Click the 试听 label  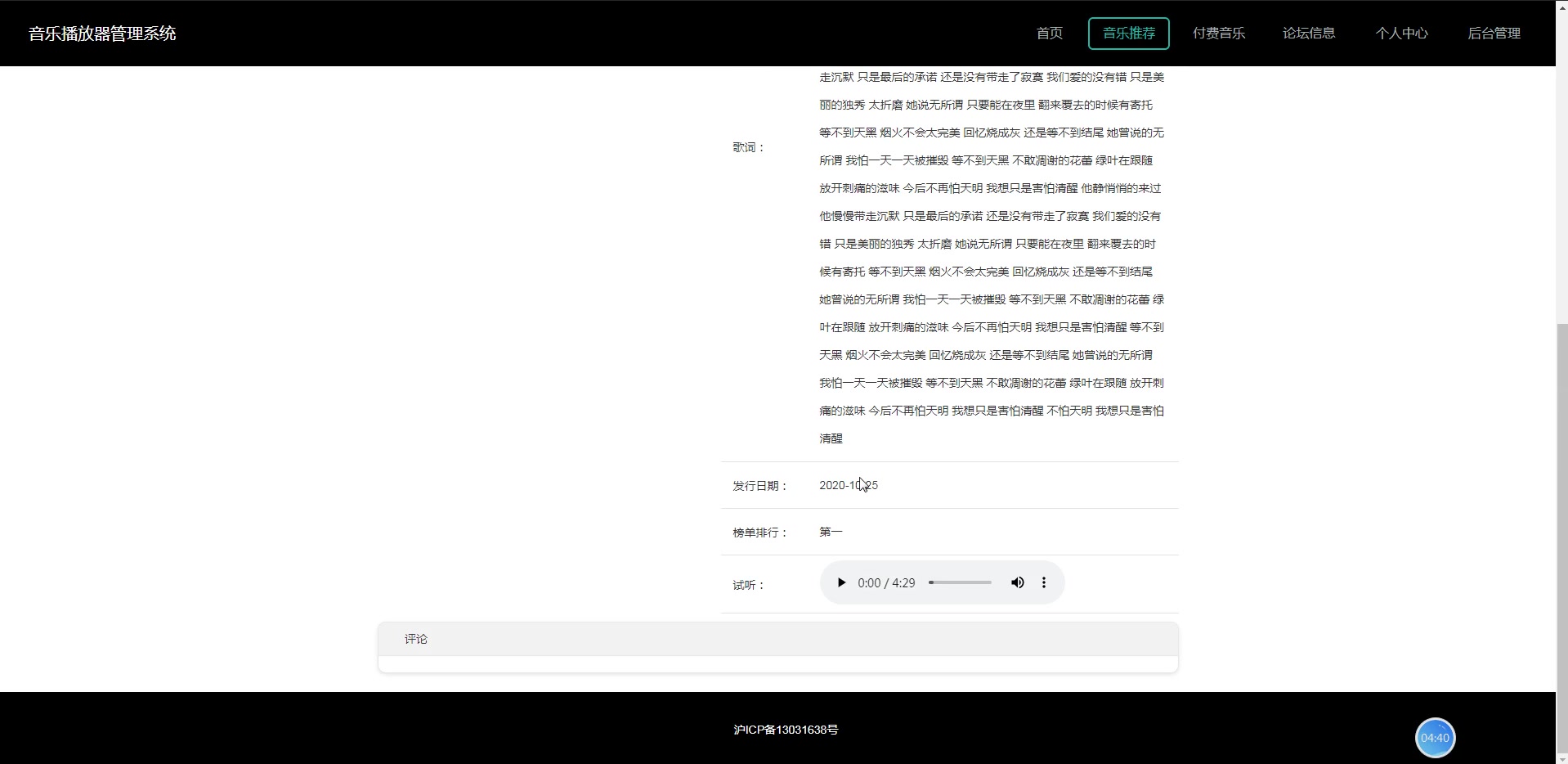click(x=748, y=585)
